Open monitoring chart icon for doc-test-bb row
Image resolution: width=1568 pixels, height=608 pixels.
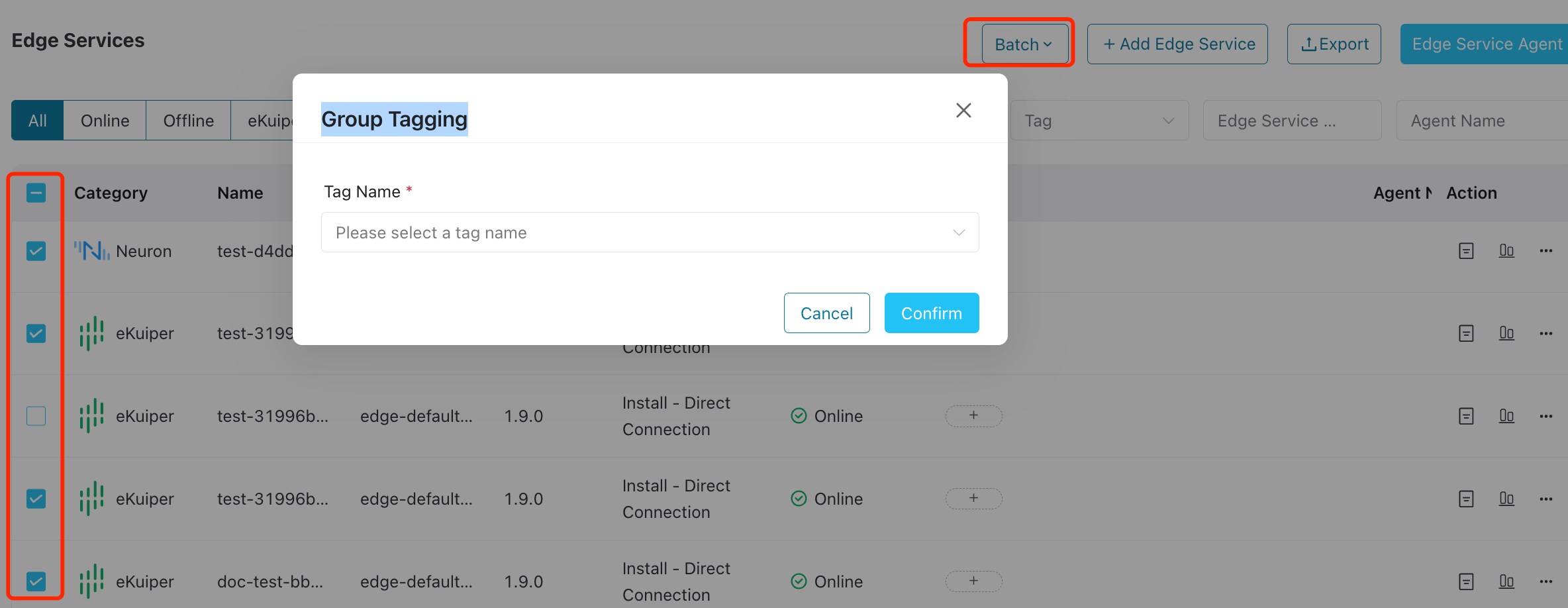1506,582
